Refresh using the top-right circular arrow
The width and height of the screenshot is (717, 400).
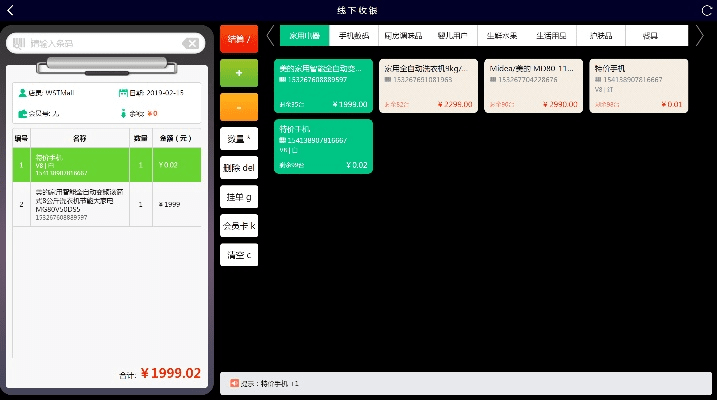pyautogui.click(x=706, y=10)
